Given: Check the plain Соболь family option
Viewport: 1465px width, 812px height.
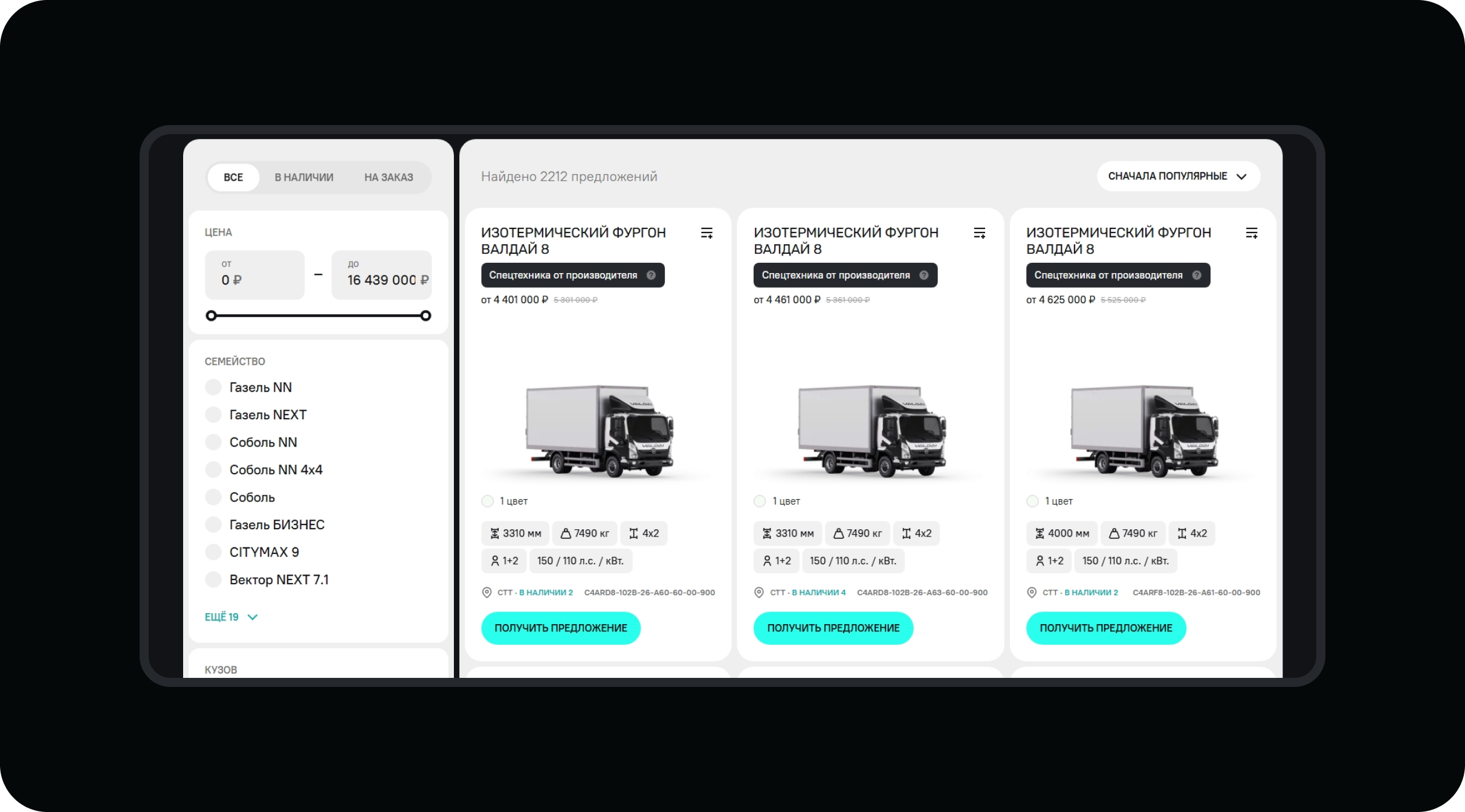Looking at the screenshot, I should pos(213,497).
